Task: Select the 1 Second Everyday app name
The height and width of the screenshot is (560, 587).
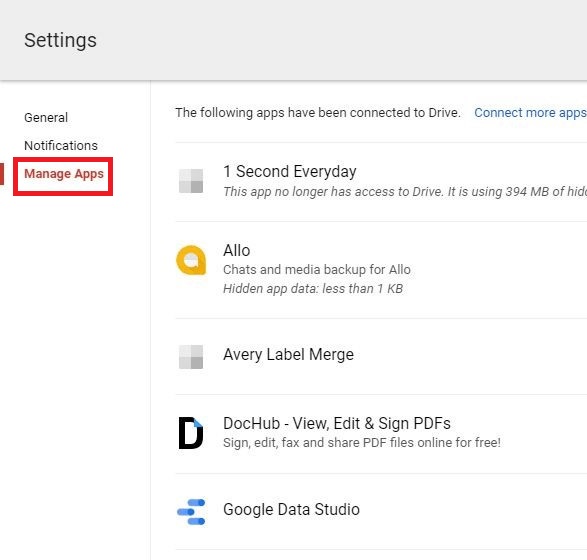Action: click(289, 171)
